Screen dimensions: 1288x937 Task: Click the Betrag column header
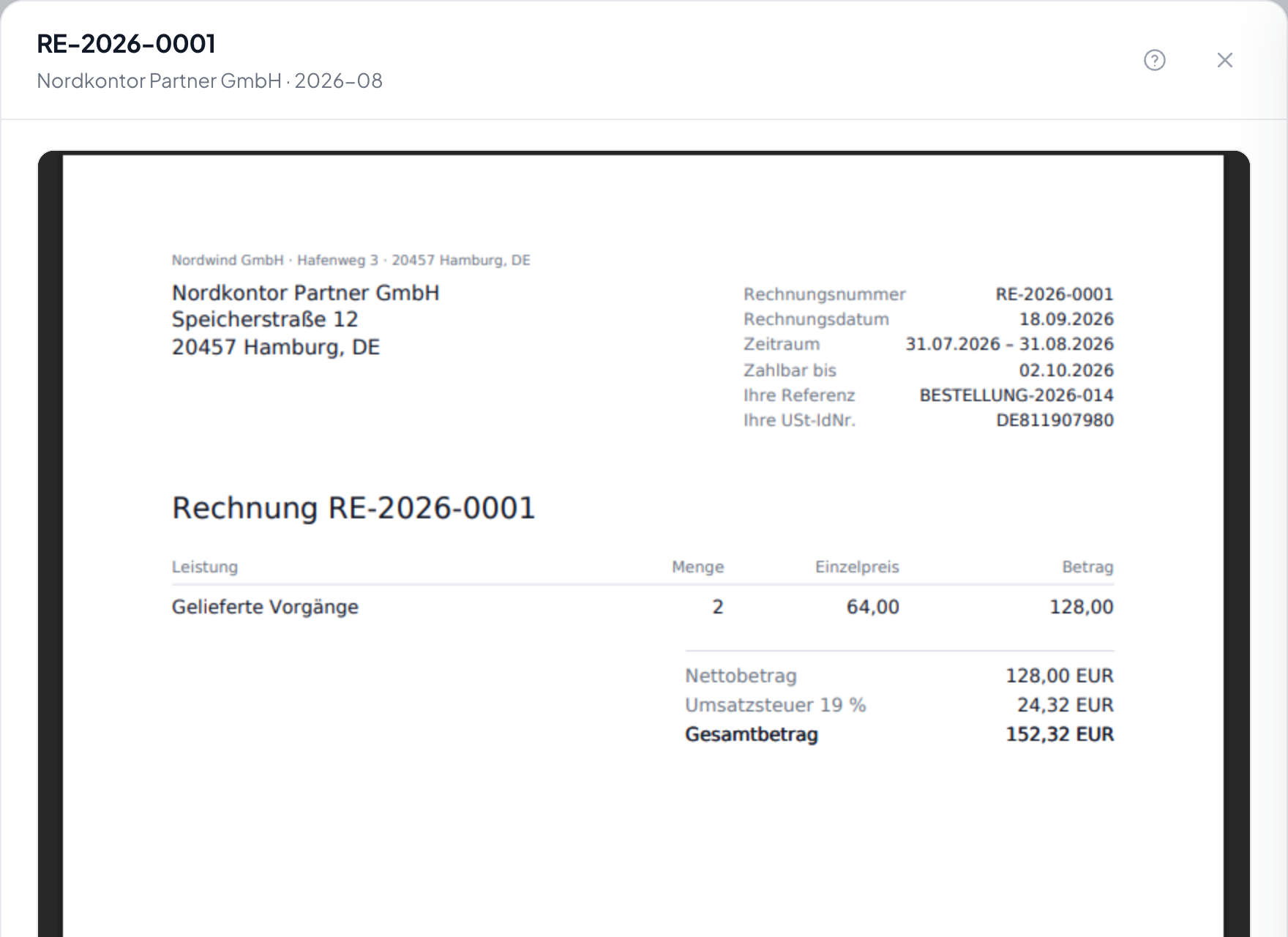click(x=1087, y=567)
